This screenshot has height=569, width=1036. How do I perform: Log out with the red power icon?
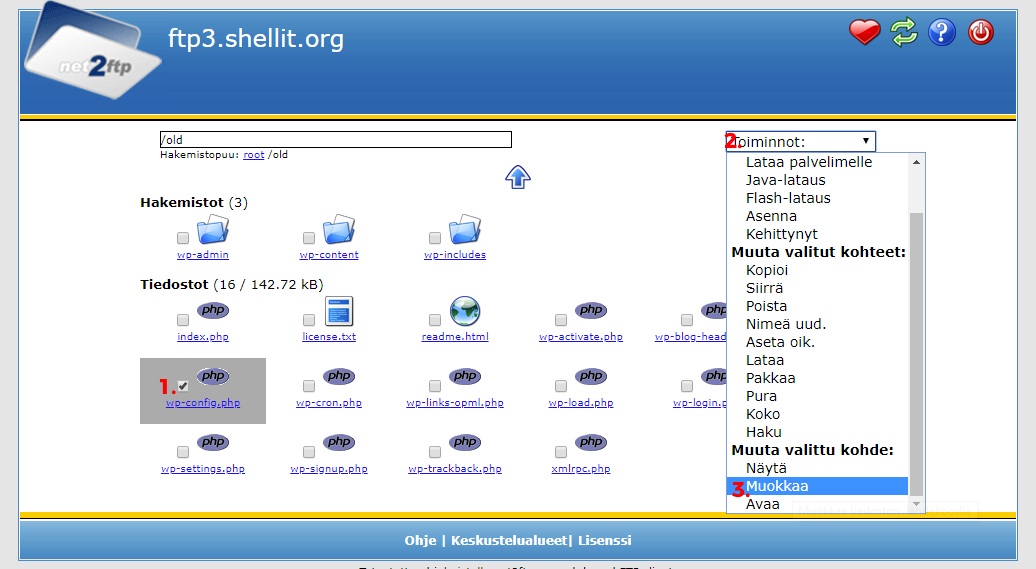pyautogui.click(x=980, y=32)
